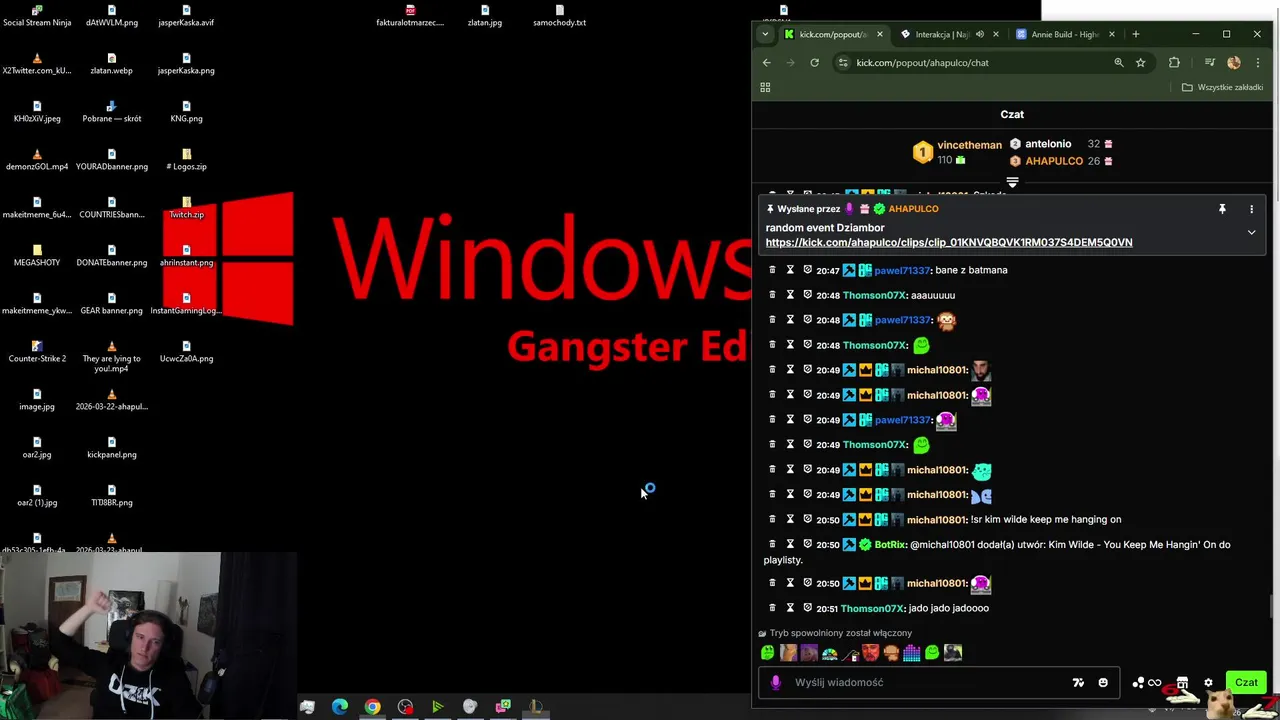The width and height of the screenshot is (1280, 720).
Task: Go back with Chrome back arrow
Action: (767, 62)
